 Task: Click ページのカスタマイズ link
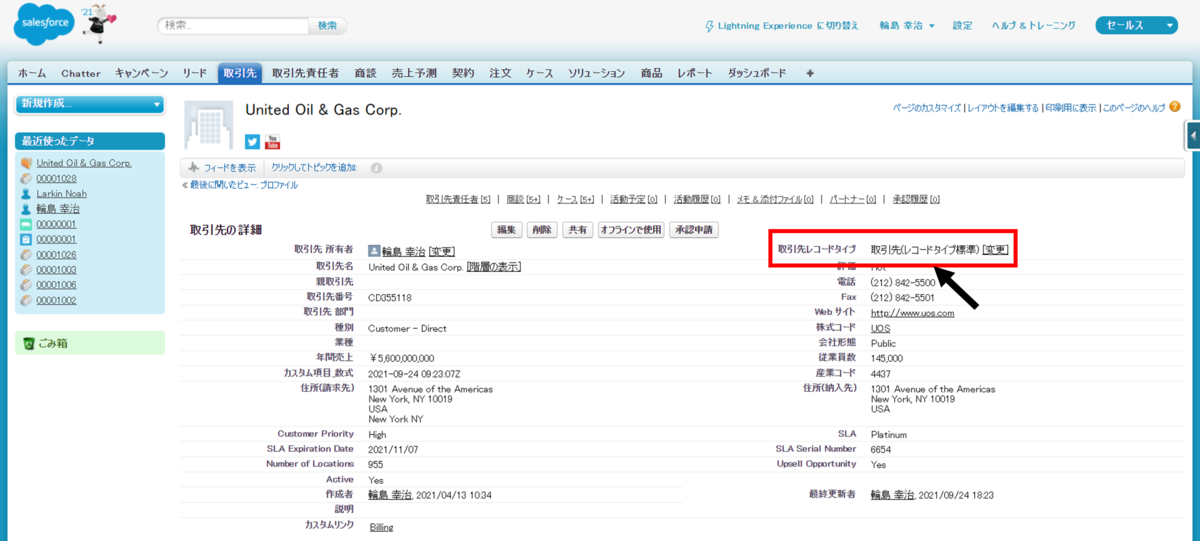[x=927, y=107]
